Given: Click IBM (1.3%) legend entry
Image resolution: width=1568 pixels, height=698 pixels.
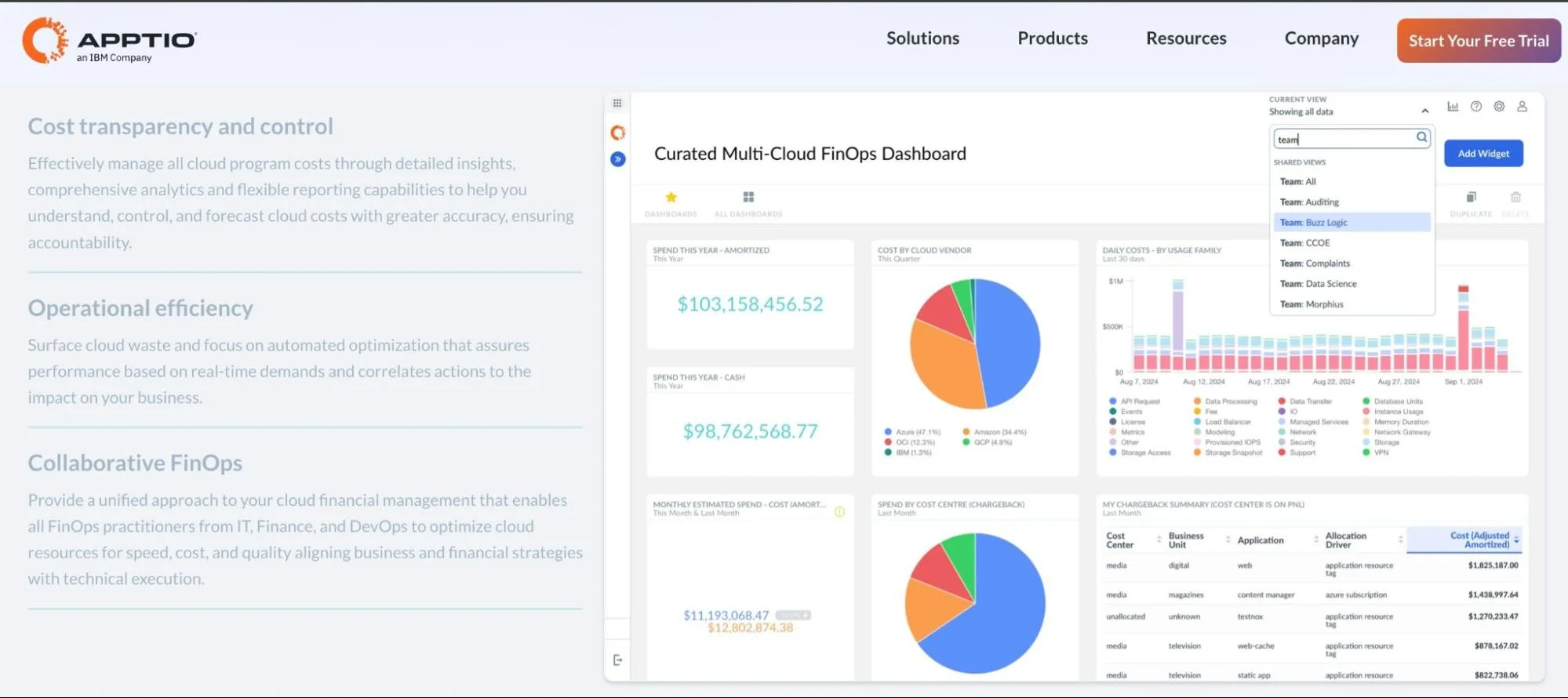Looking at the screenshot, I should coord(908,453).
